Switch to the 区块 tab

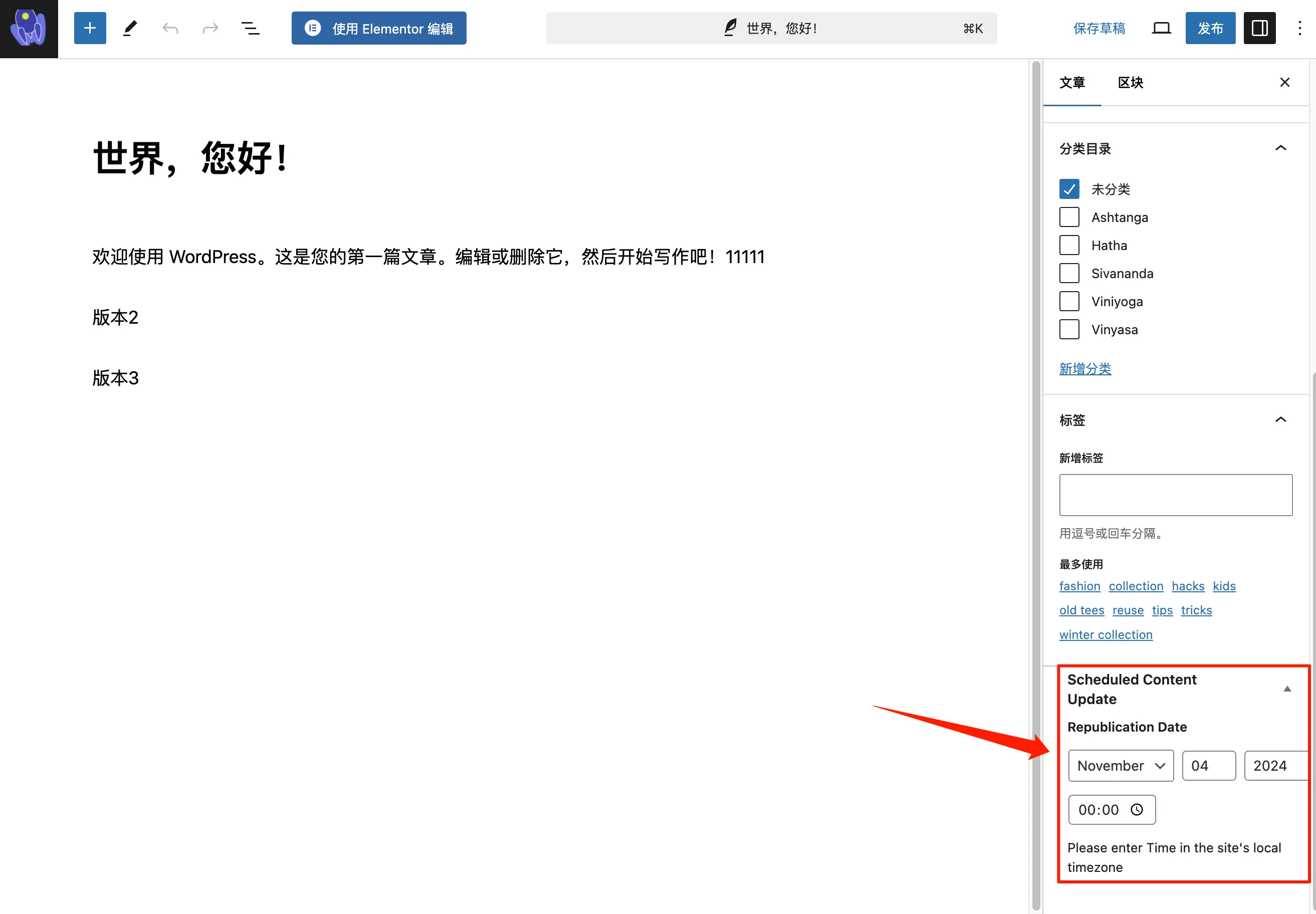pyautogui.click(x=1131, y=83)
